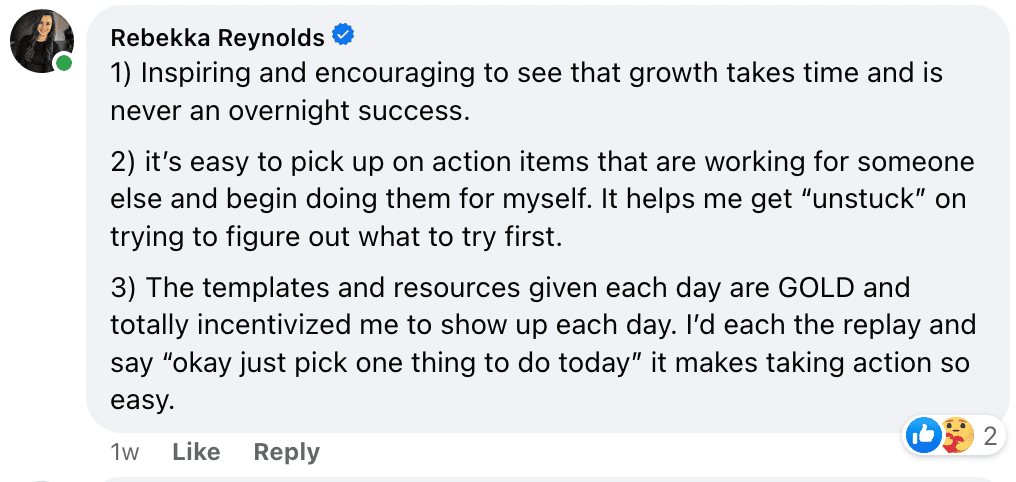Click the paragraph starting '1) Inspiring and encouraging'
This screenshot has width=1016, height=482.
(x=527, y=93)
